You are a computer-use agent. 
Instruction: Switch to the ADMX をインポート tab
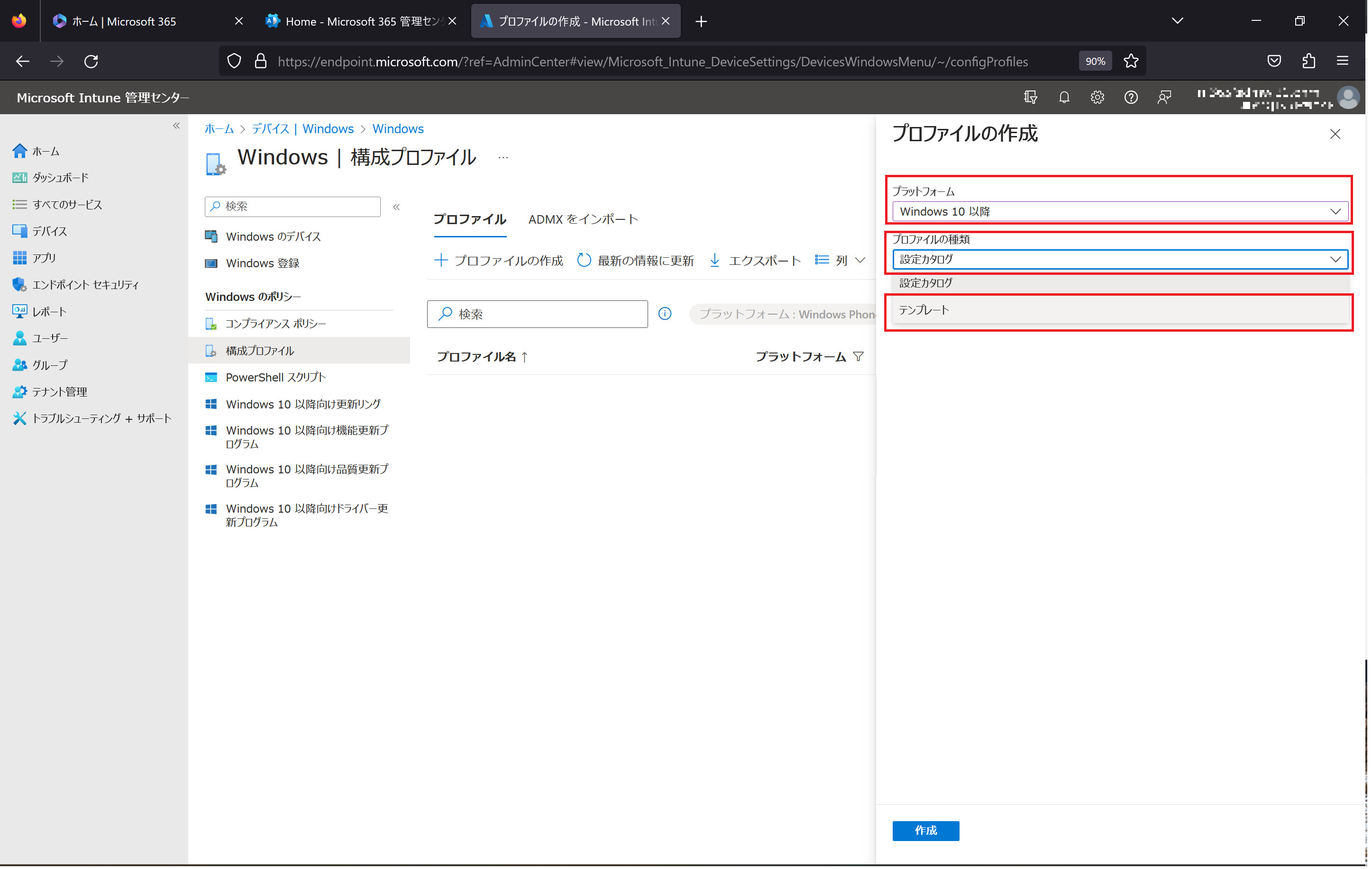583,220
